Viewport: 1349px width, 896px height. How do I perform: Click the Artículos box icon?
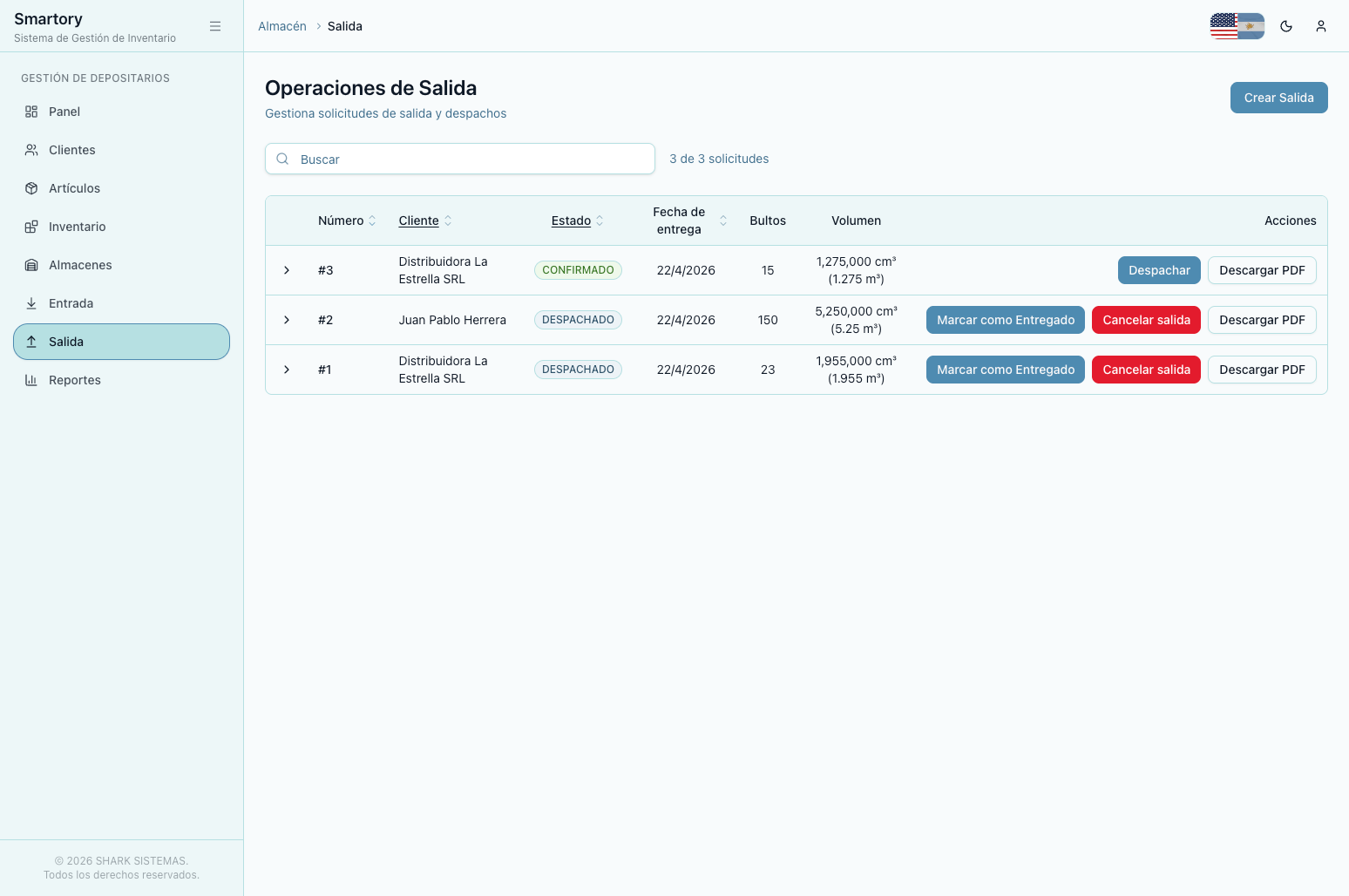pyautogui.click(x=31, y=188)
